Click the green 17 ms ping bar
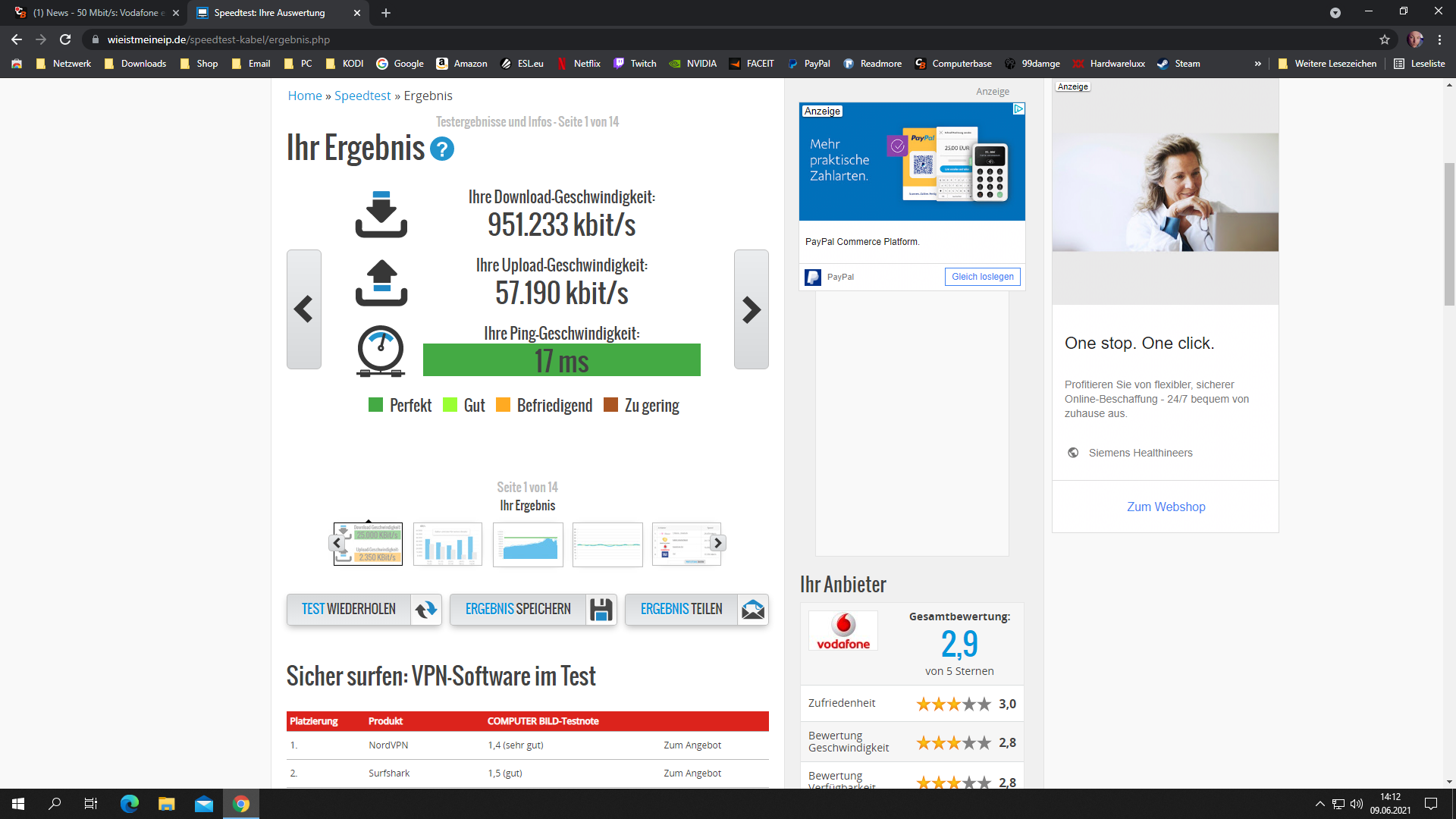The width and height of the screenshot is (1456, 819). coord(561,360)
